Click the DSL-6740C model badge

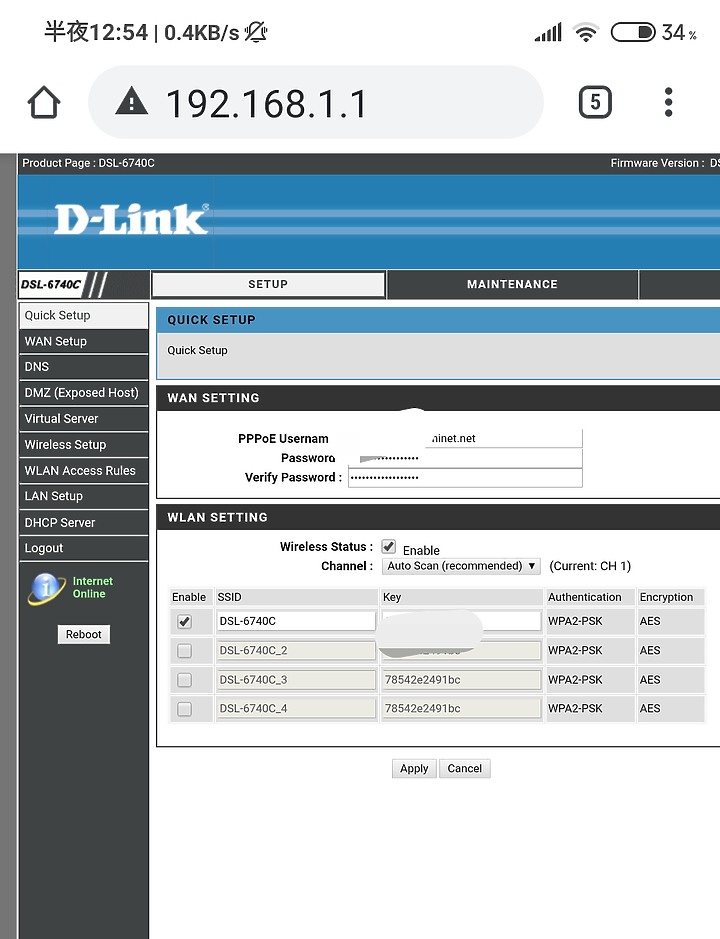[51, 284]
